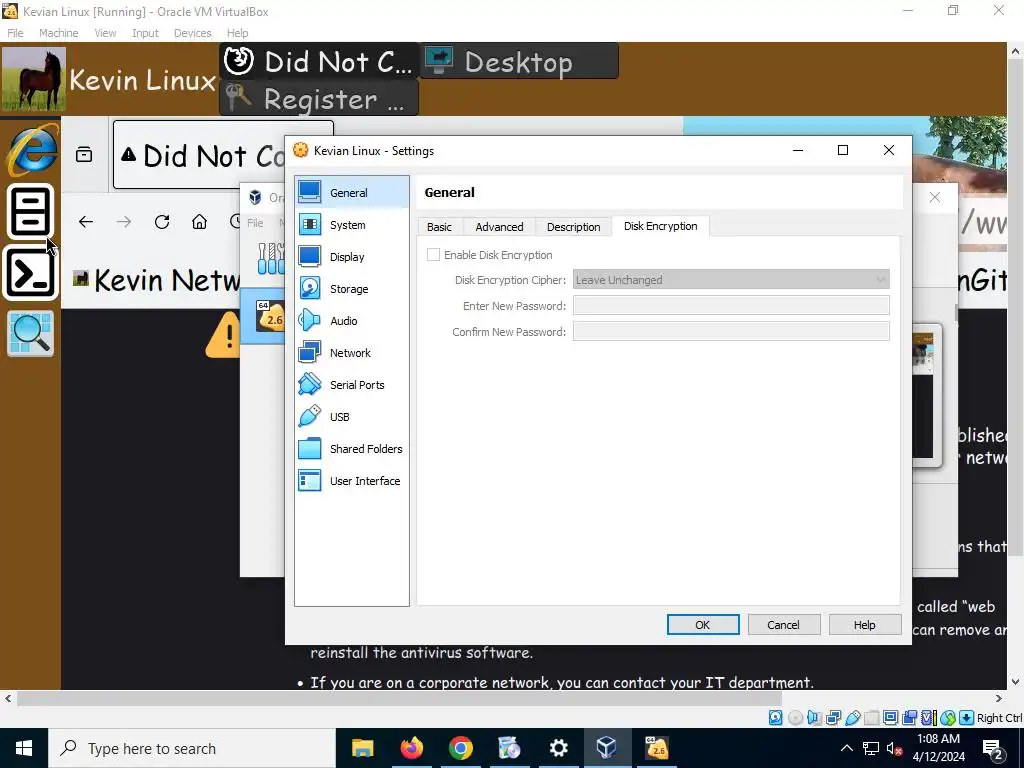Select the Disk Encryption tab
1024x768 pixels.
point(660,226)
